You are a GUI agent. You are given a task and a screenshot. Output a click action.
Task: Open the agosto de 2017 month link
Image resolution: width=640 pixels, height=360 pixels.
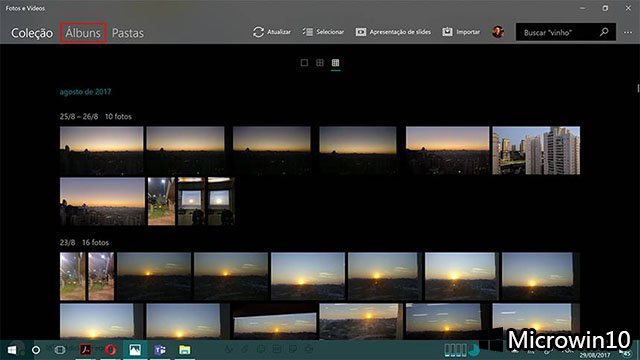(x=85, y=91)
